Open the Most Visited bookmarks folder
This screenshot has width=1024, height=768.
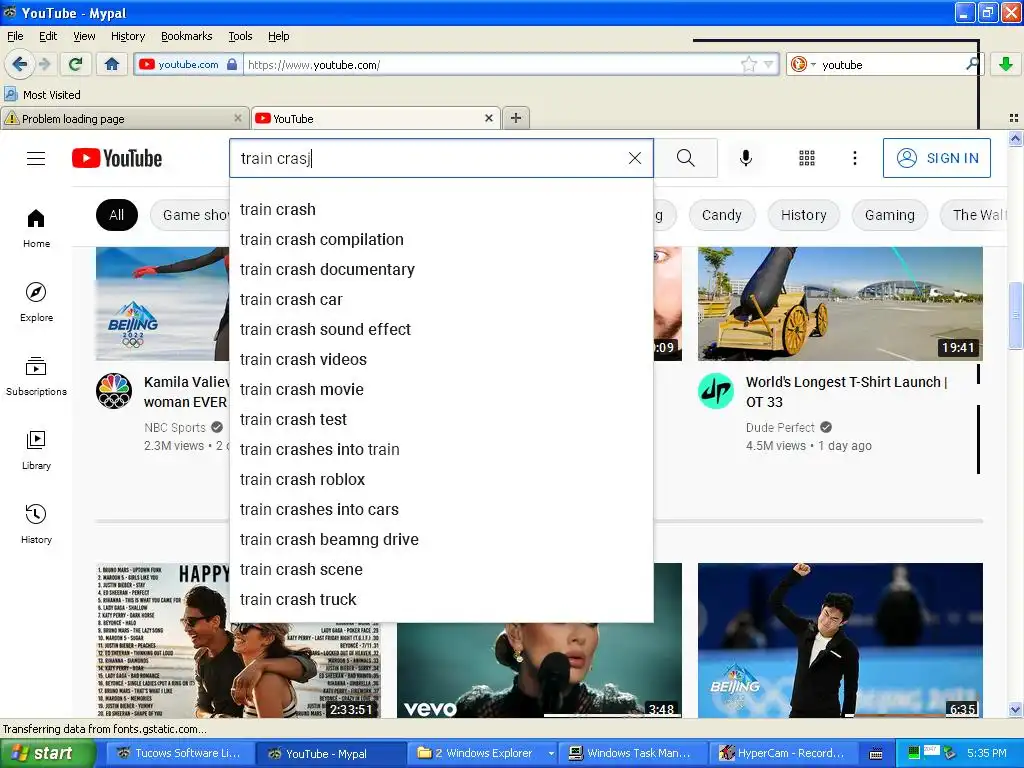[x=42, y=95]
